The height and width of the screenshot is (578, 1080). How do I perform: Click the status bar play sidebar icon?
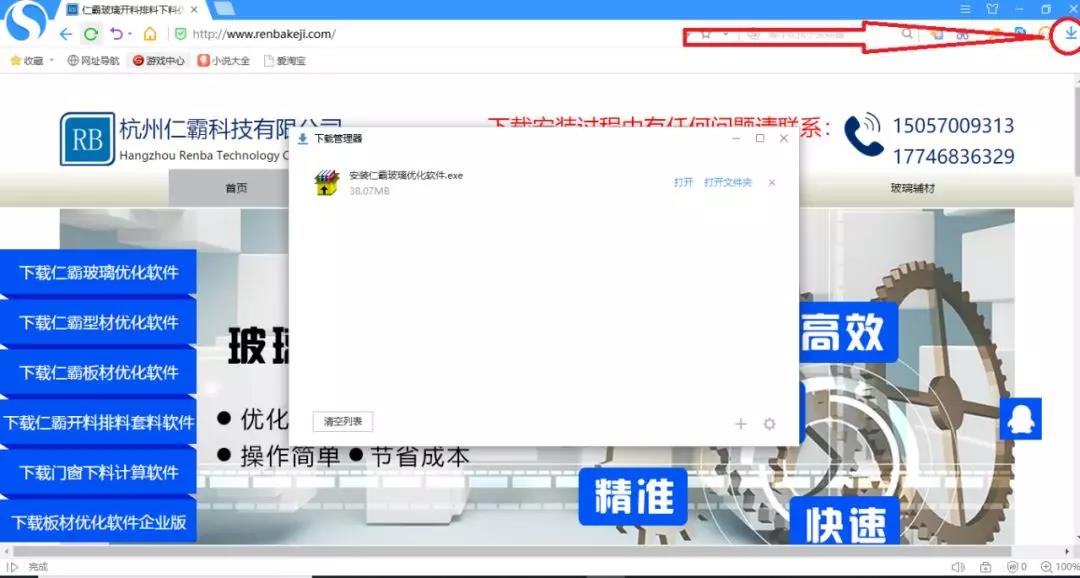12,567
